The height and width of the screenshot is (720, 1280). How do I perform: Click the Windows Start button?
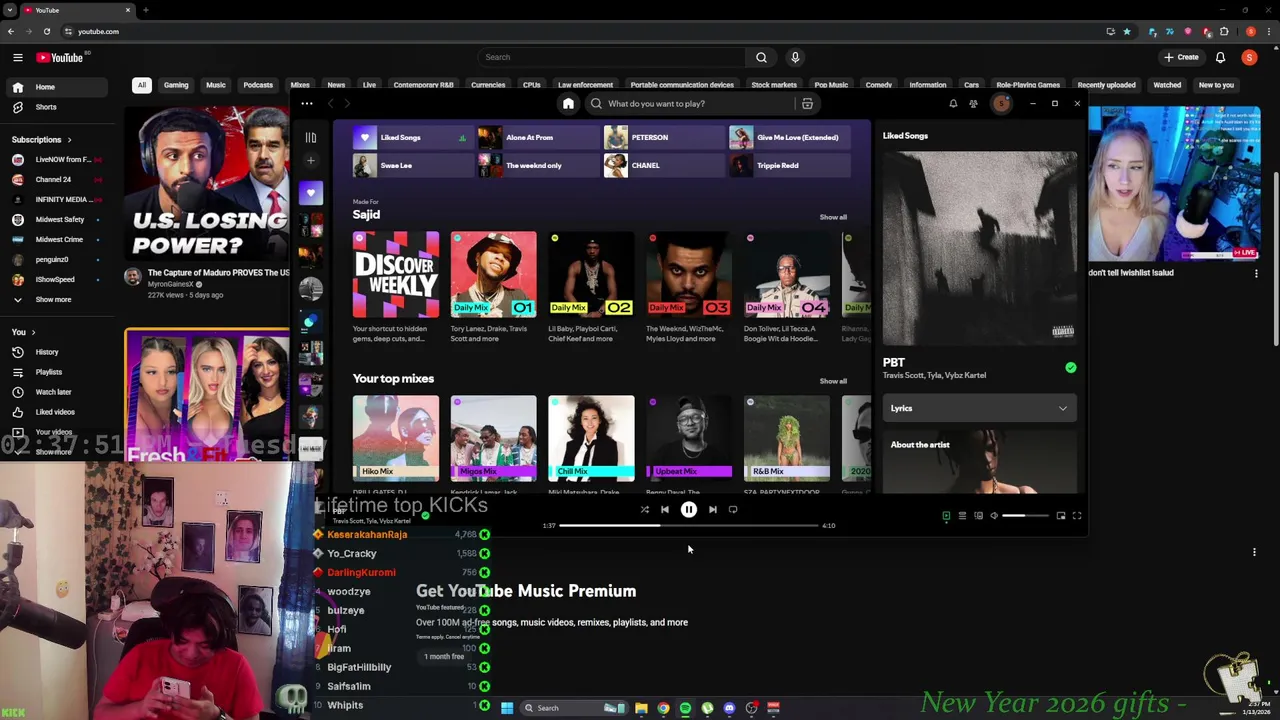pos(507,708)
